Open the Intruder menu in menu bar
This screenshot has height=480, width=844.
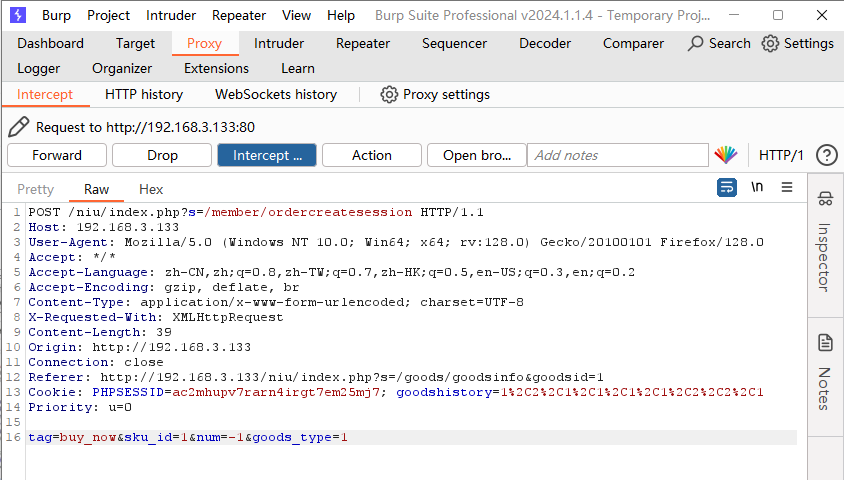171,15
